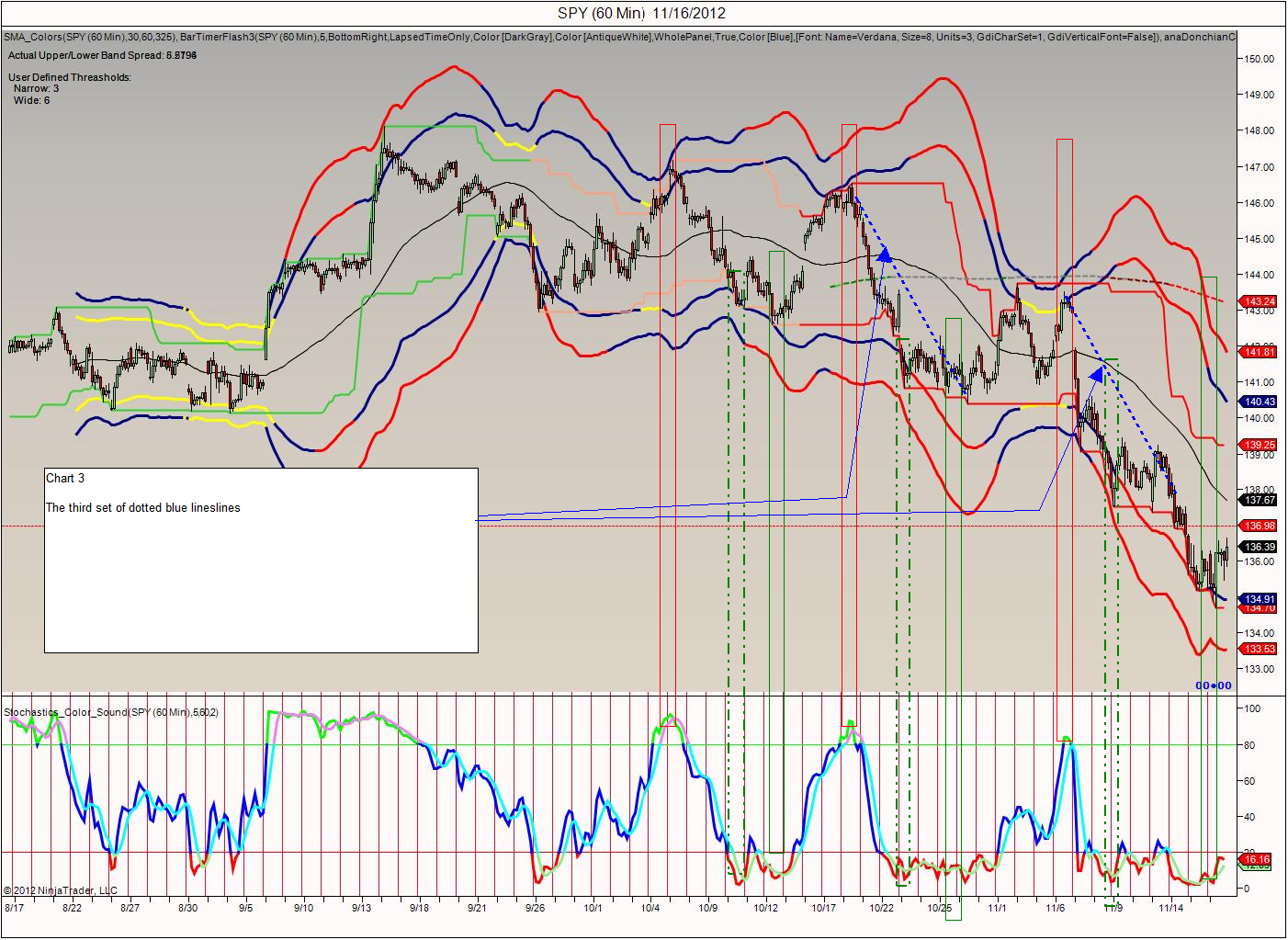Click the red 141.81 price marker
The height and width of the screenshot is (940, 1288).
click(1259, 352)
